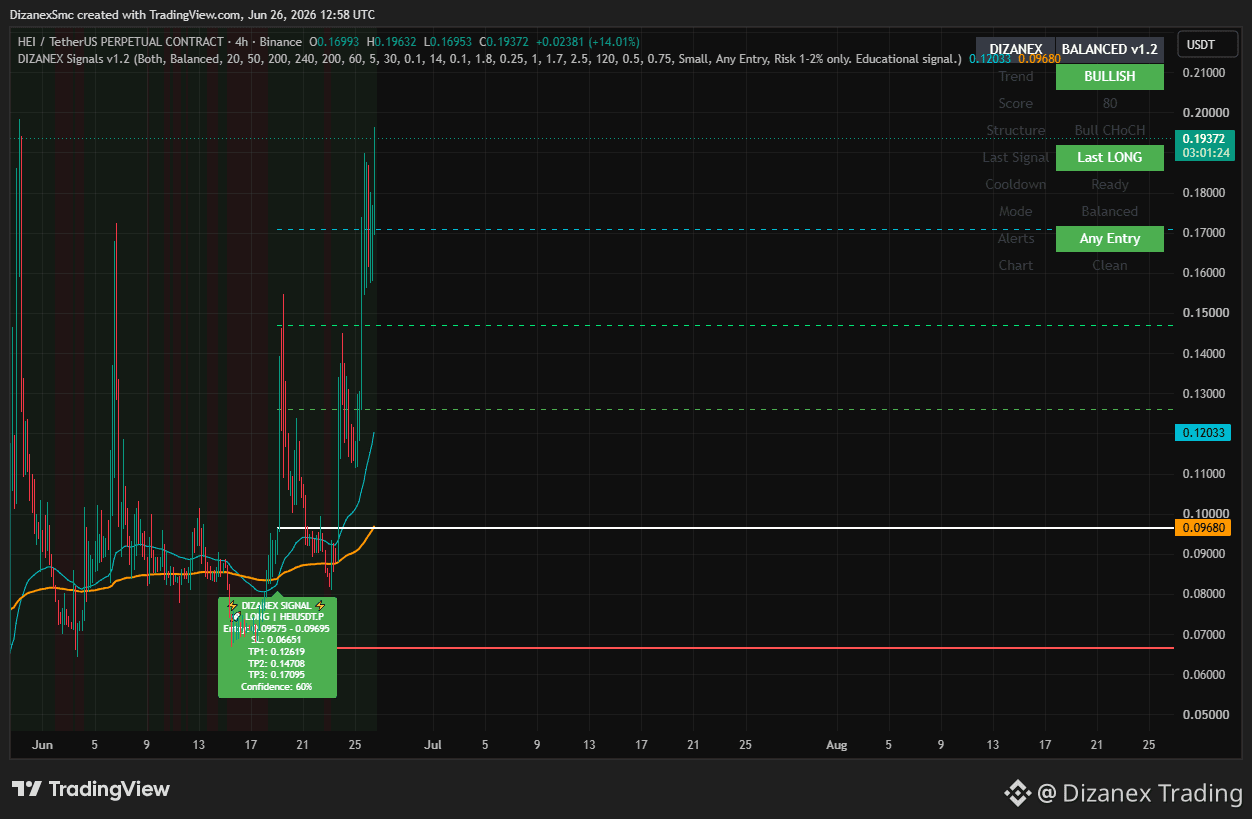Click the Balanced mode value
This screenshot has height=819, width=1252.
coord(1110,211)
